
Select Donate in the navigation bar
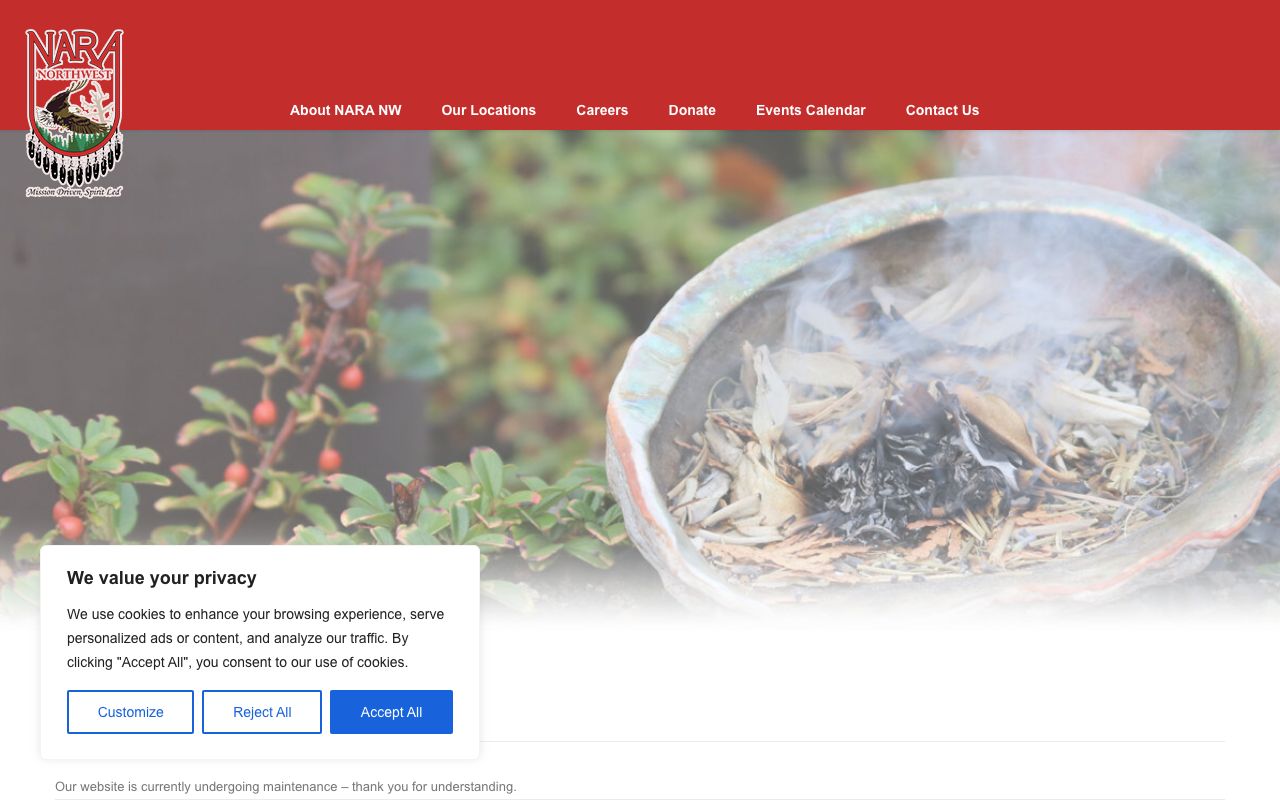click(x=692, y=110)
